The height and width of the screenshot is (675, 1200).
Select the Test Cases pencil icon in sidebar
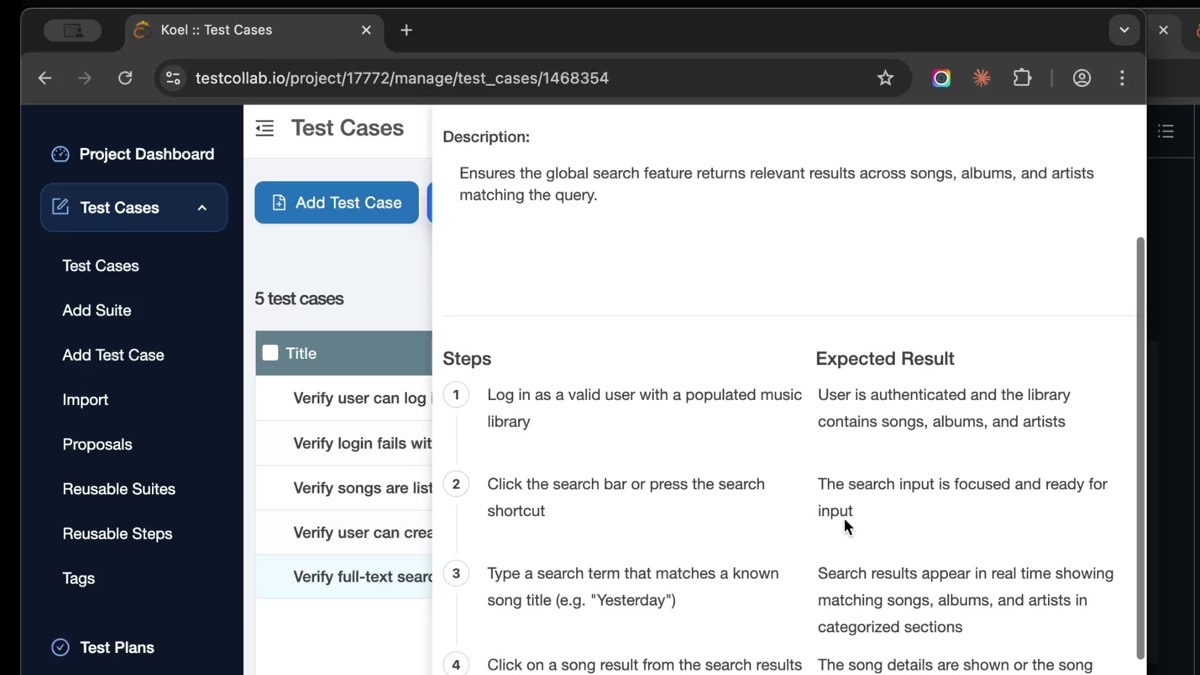[60, 207]
